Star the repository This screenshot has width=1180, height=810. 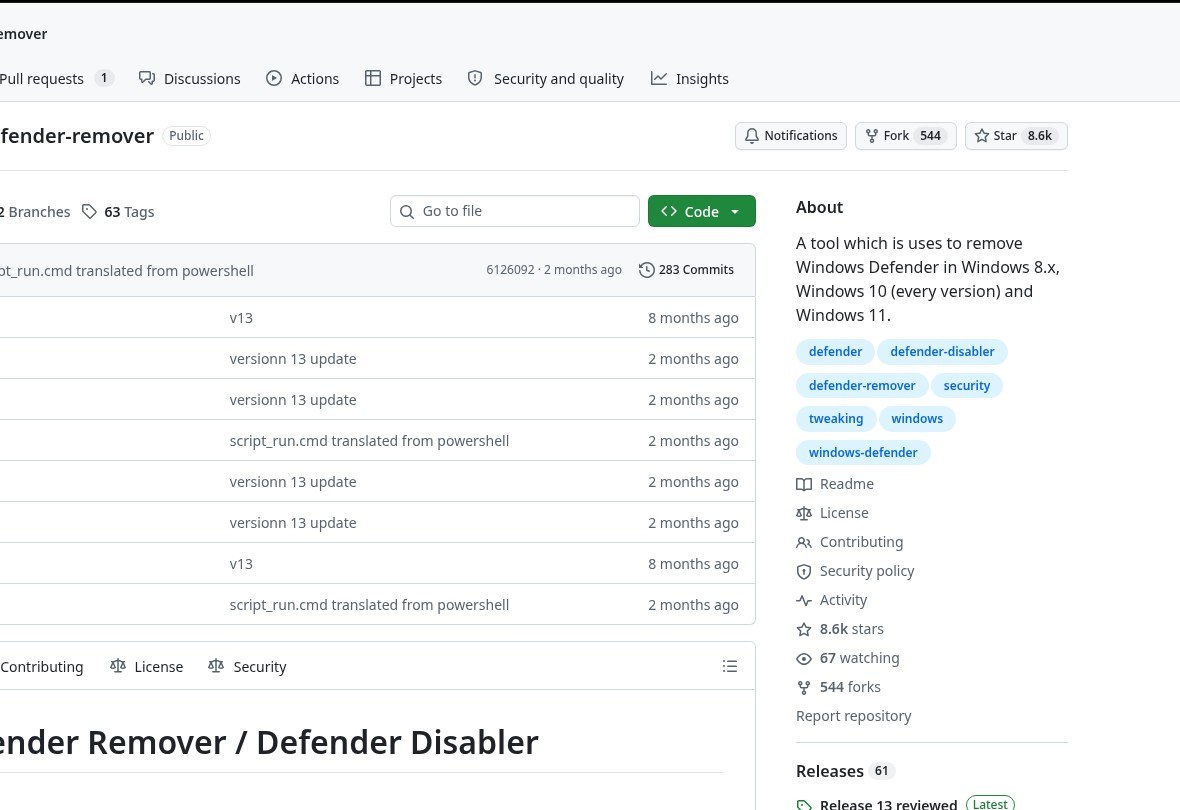(1016, 136)
